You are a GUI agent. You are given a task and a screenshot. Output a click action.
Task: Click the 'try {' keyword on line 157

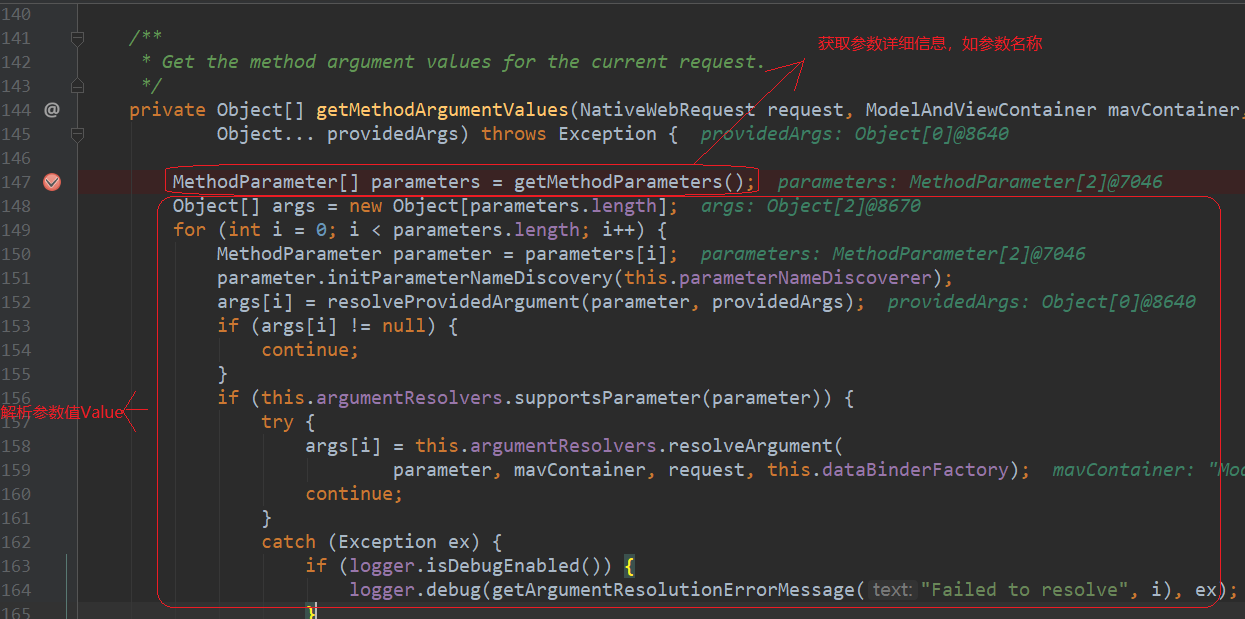(x=288, y=422)
